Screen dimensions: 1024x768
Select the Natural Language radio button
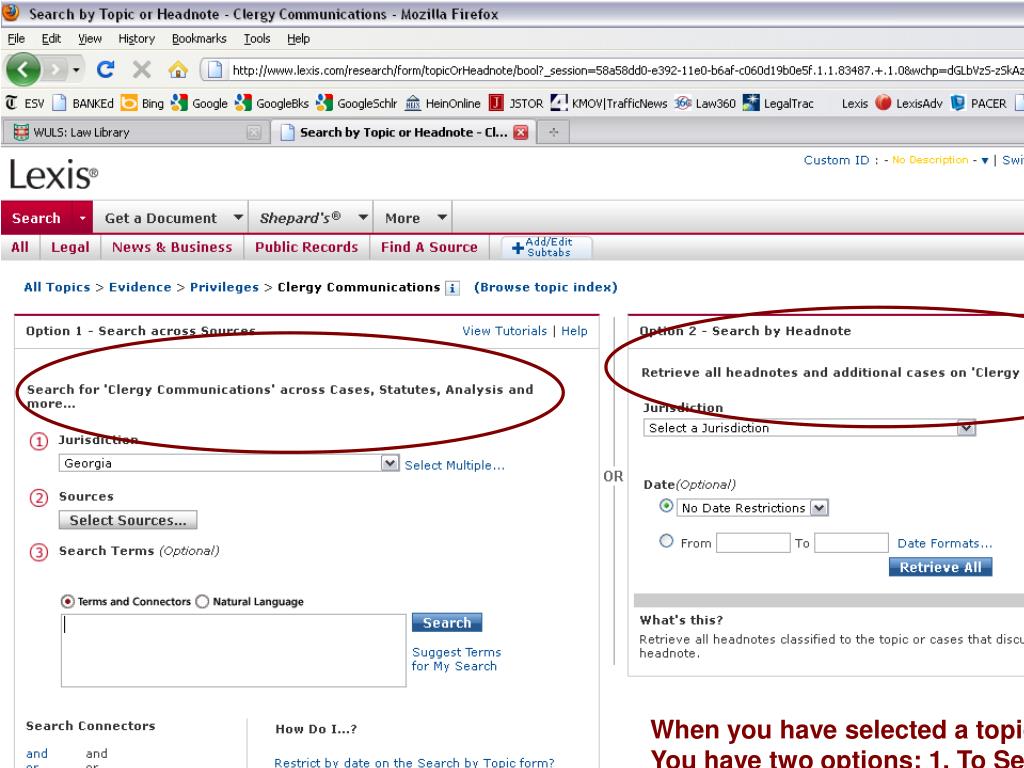click(202, 601)
